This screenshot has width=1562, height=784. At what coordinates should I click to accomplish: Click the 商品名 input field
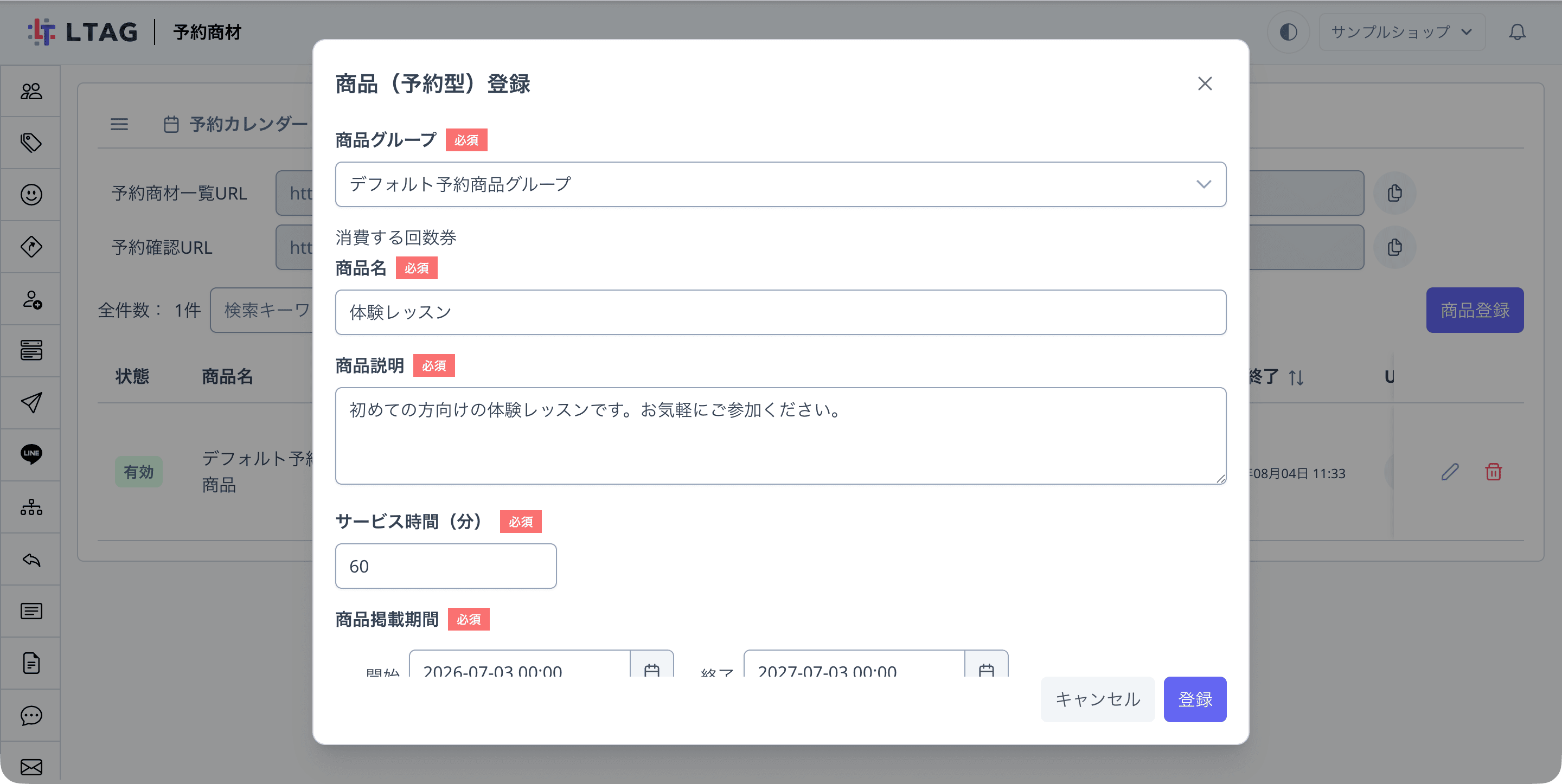780,312
